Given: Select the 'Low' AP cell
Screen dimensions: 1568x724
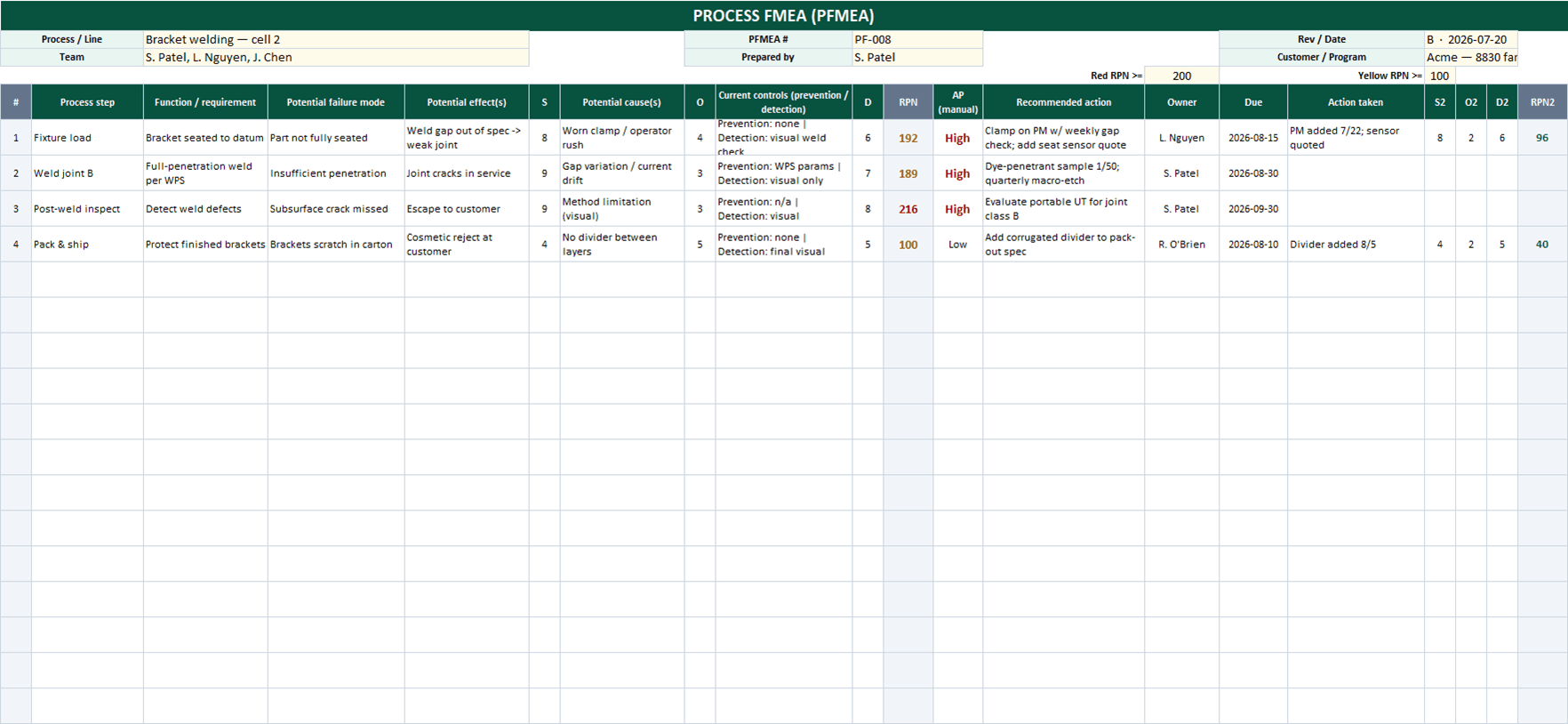Looking at the screenshot, I should point(957,245).
